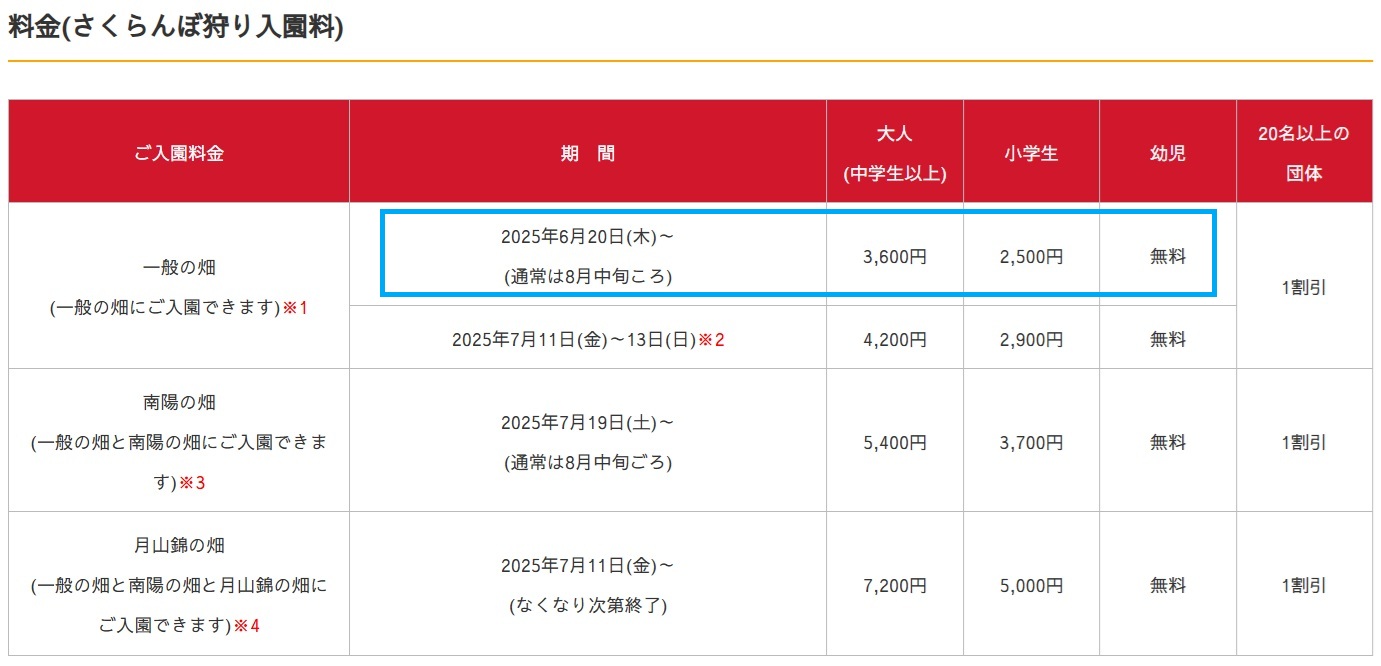Click the 無料 cell in the highlighted row

1168,255
